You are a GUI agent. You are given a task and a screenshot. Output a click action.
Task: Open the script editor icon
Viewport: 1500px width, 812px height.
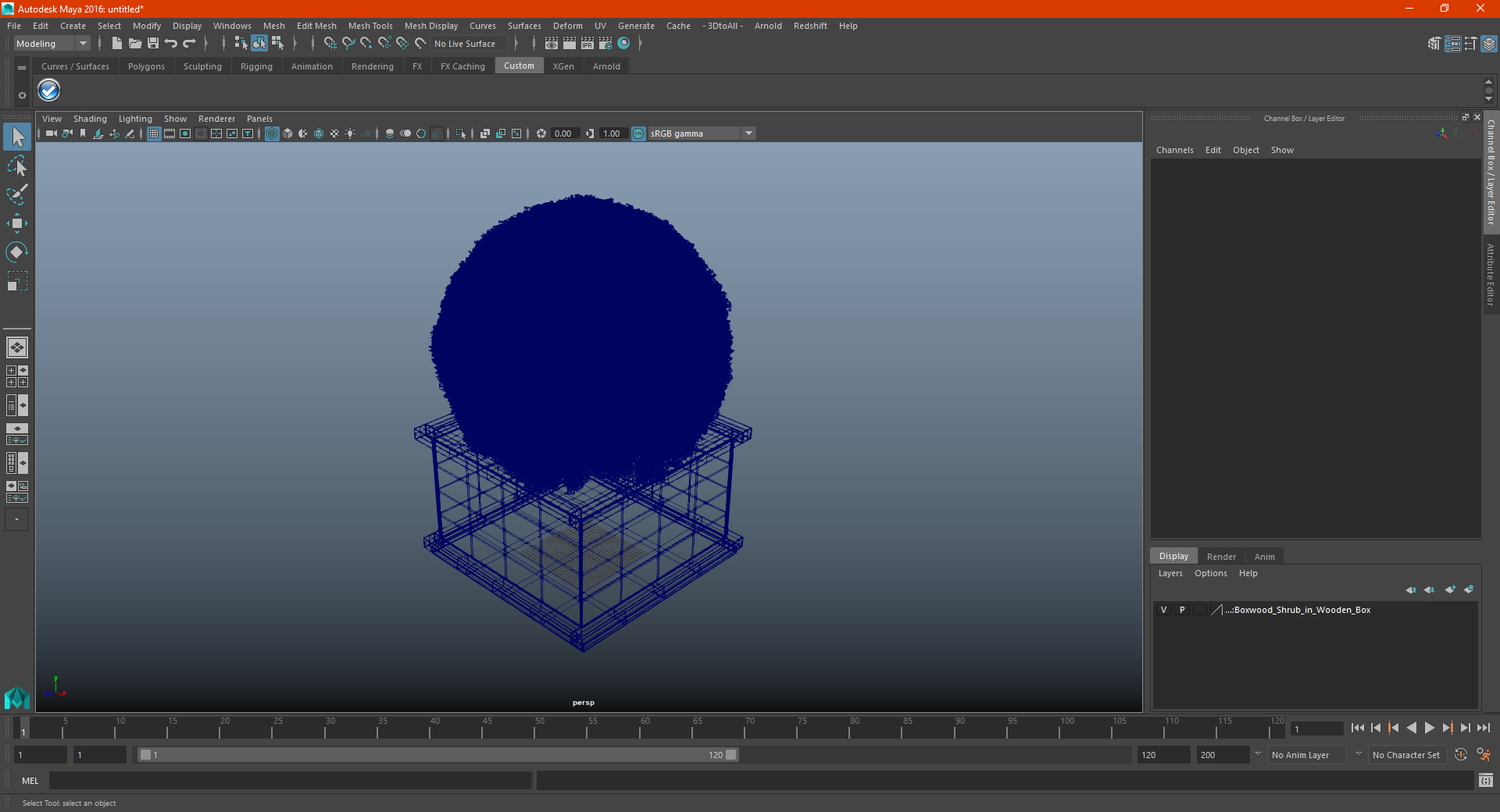1486,780
